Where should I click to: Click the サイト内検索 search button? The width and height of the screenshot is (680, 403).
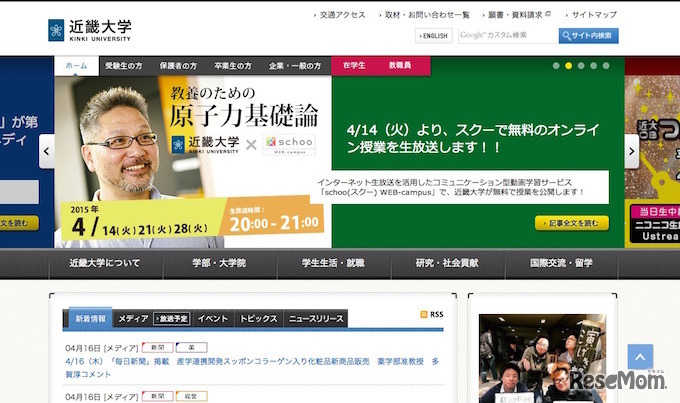click(x=588, y=36)
